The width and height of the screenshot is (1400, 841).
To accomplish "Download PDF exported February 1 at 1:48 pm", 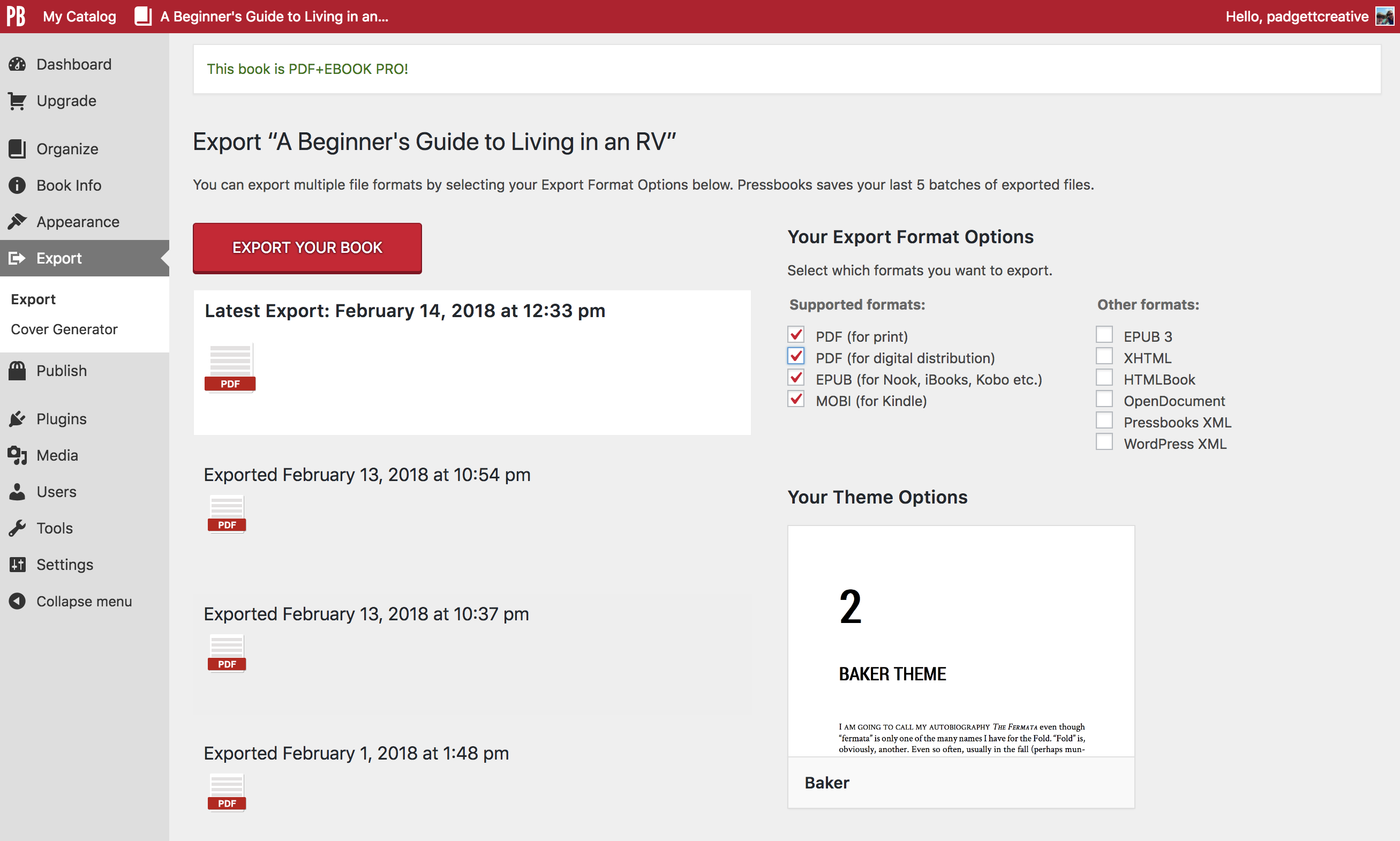I will pyautogui.click(x=227, y=792).
